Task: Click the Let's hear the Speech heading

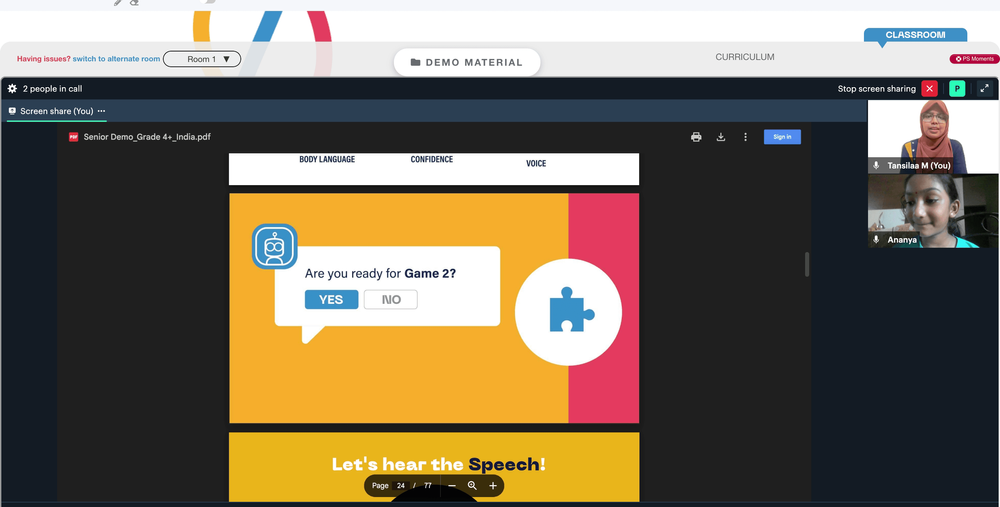Action: [439, 464]
